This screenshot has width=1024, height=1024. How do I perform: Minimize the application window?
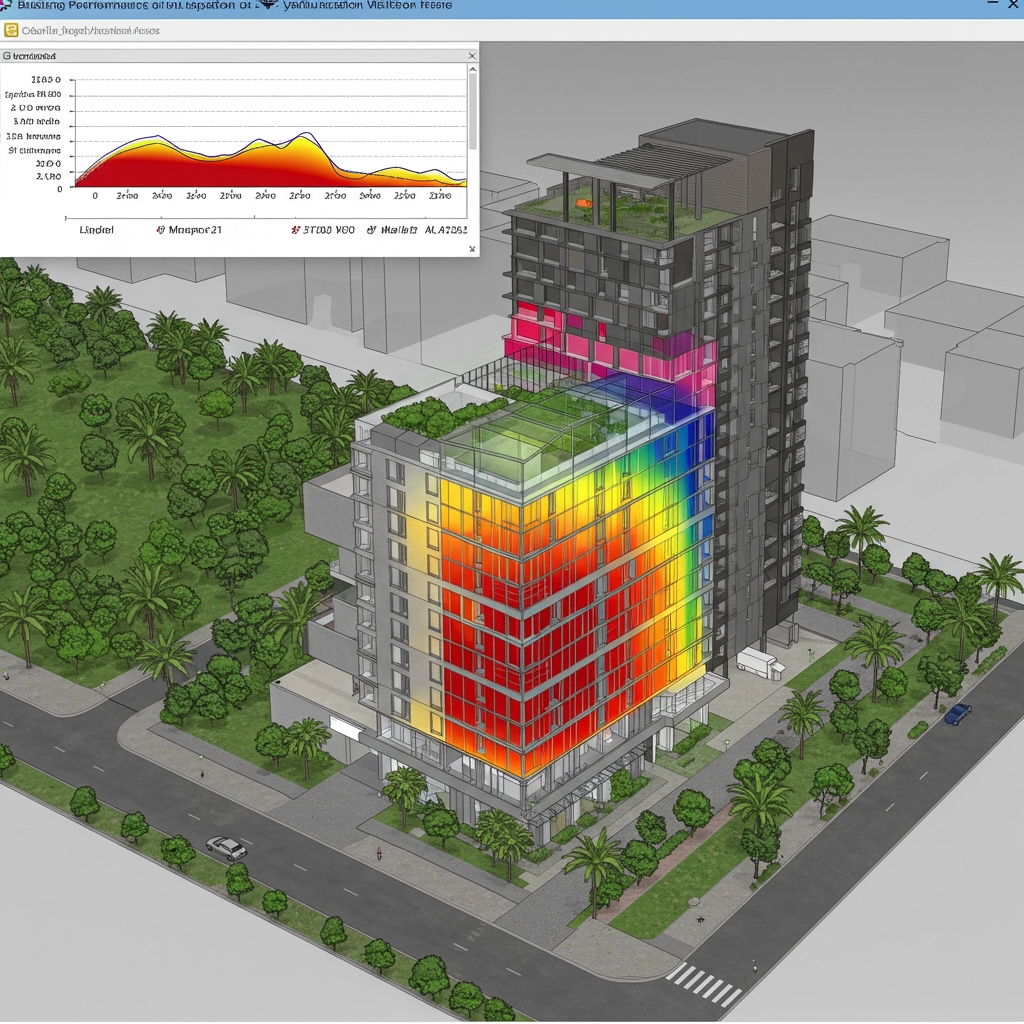993,4
